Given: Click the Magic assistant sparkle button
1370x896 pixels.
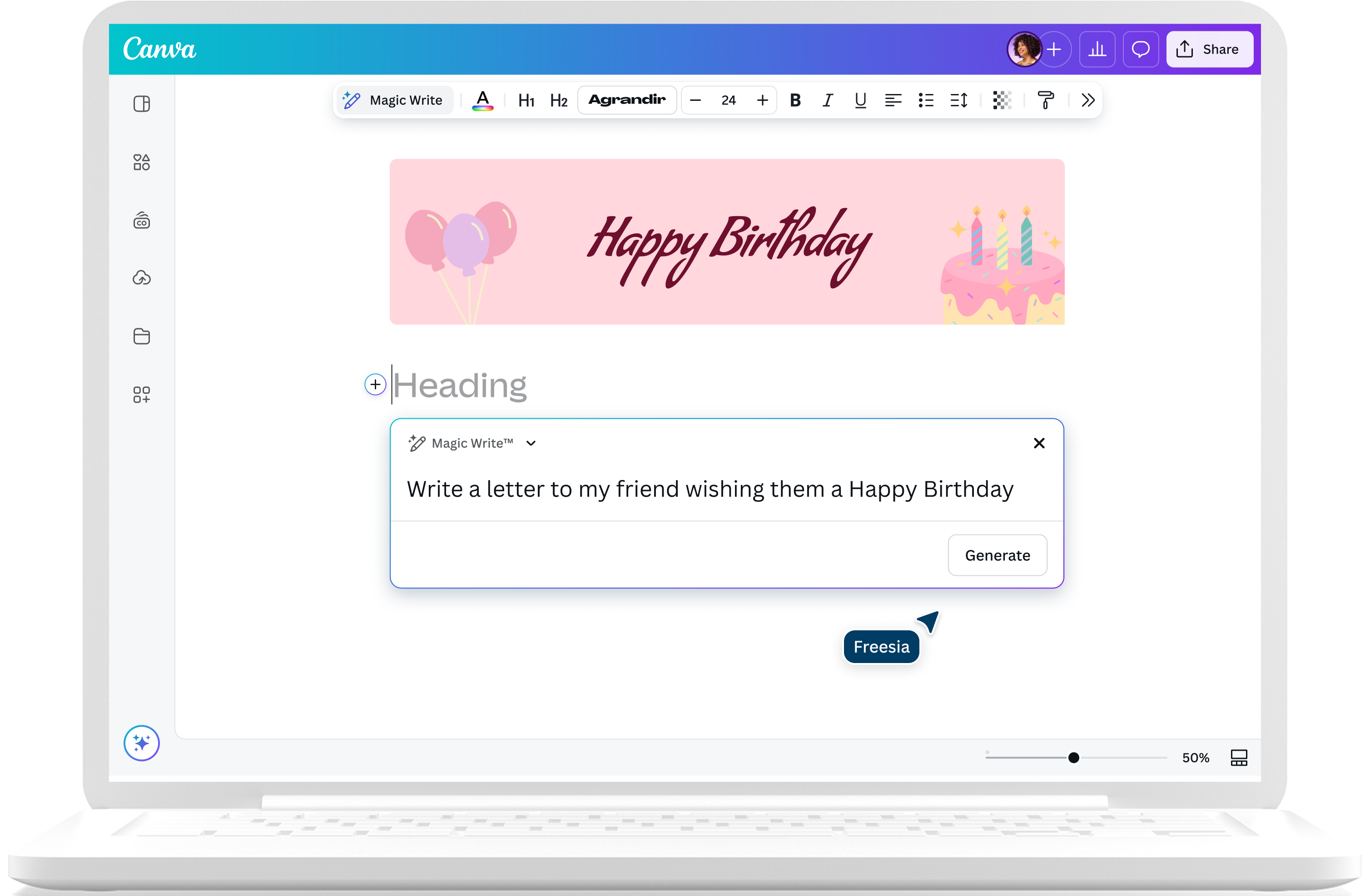Looking at the screenshot, I should click(142, 743).
